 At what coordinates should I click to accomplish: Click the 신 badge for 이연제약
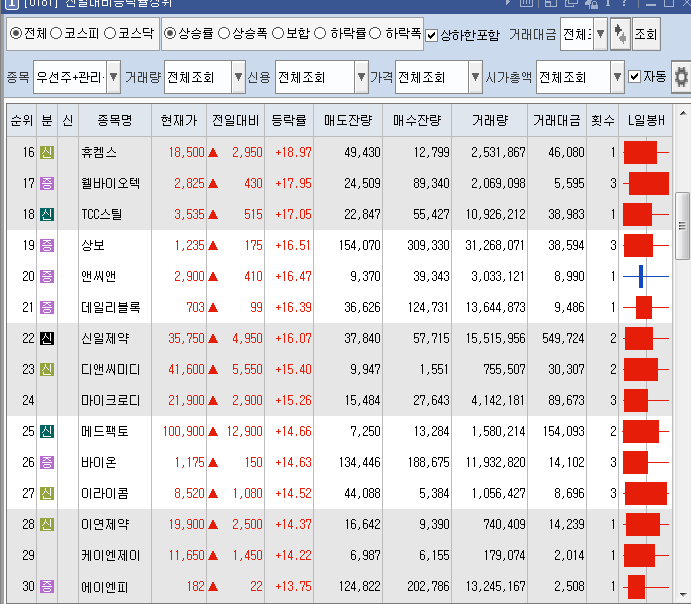47,524
